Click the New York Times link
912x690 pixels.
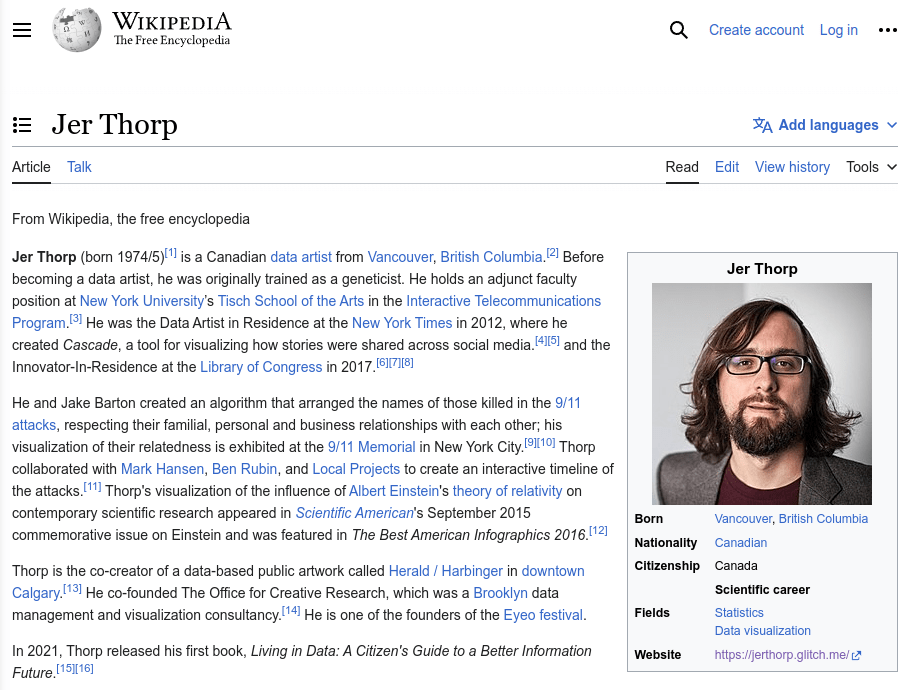(x=402, y=323)
